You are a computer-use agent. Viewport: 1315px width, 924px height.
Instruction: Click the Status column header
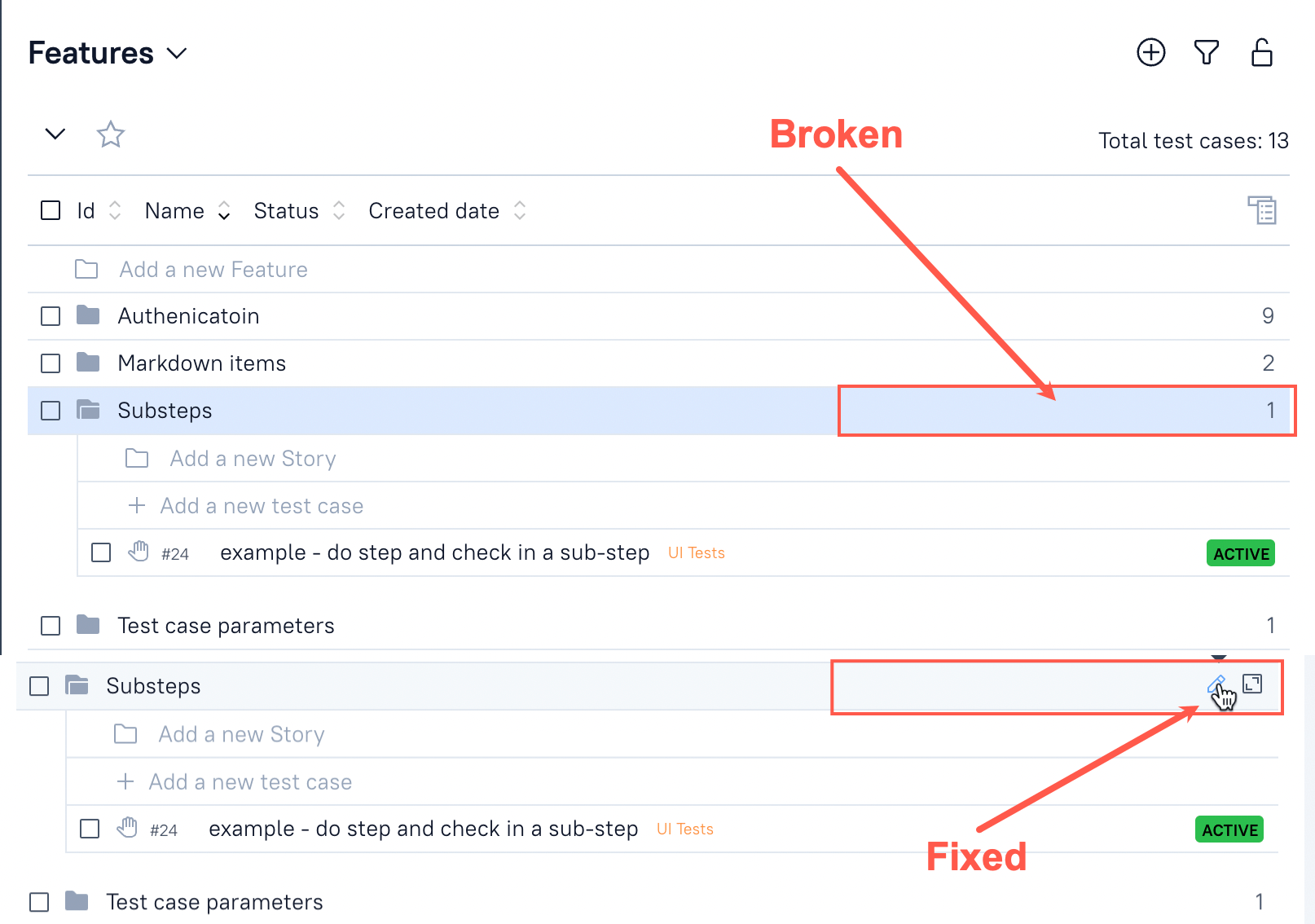pyautogui.click(x=285, y=210)
